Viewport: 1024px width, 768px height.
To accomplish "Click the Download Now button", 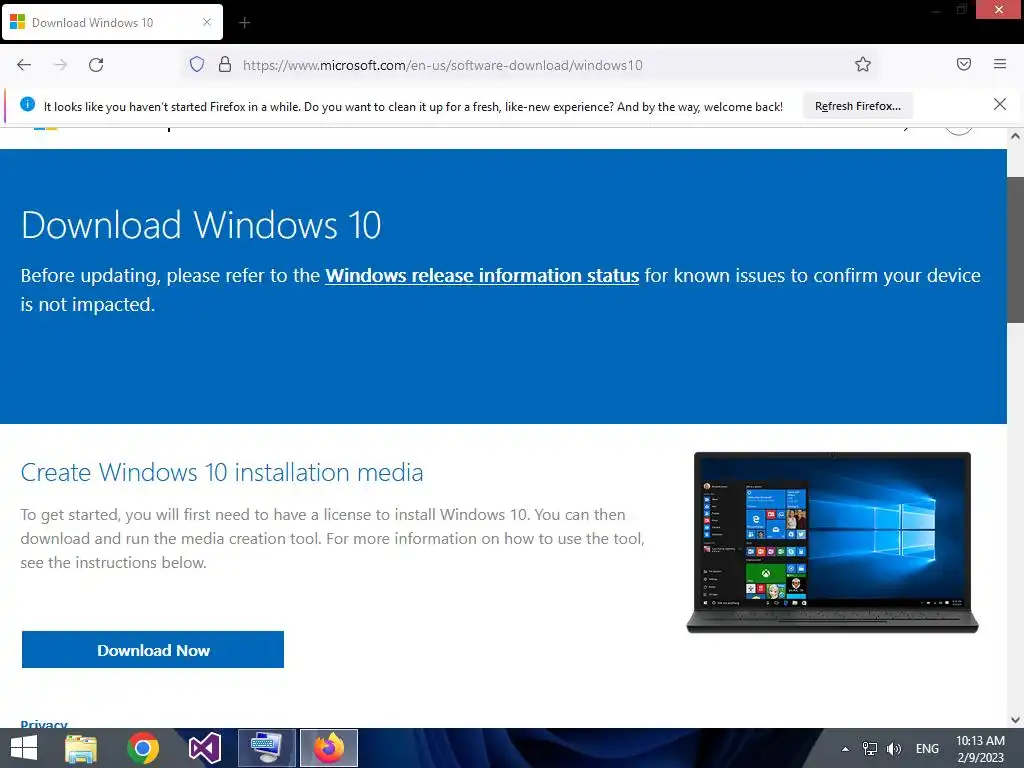I will click(153, 650).
